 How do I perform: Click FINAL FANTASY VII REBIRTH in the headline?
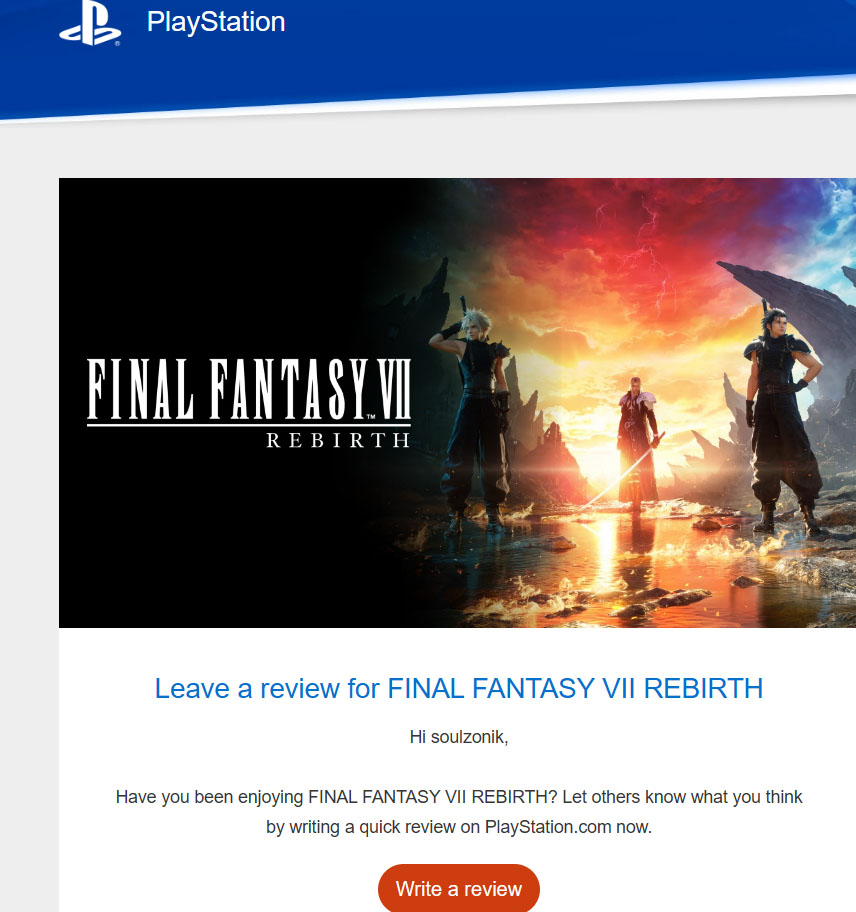575,689
